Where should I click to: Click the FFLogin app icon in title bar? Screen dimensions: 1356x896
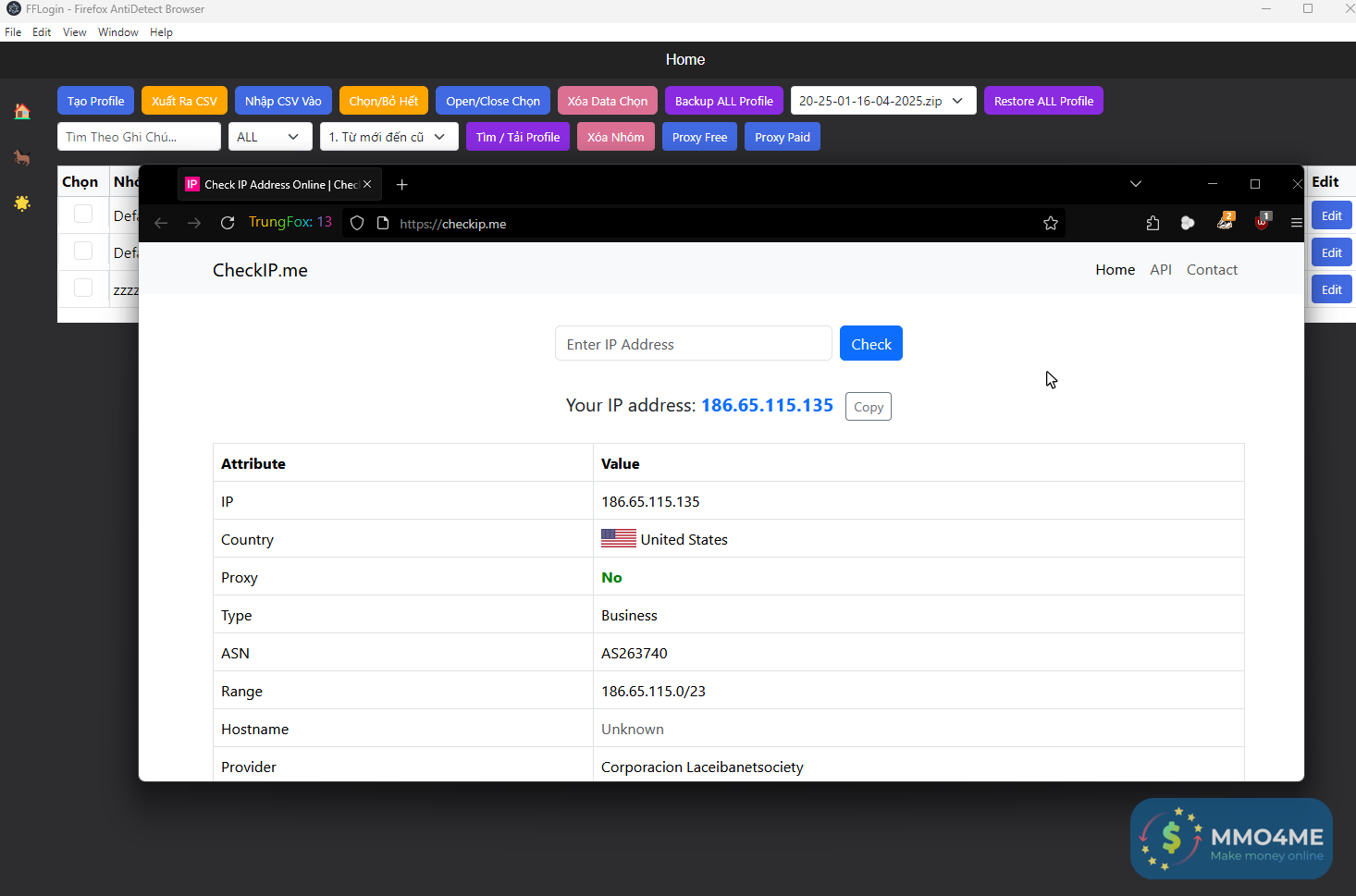click(x=13, y=9)
